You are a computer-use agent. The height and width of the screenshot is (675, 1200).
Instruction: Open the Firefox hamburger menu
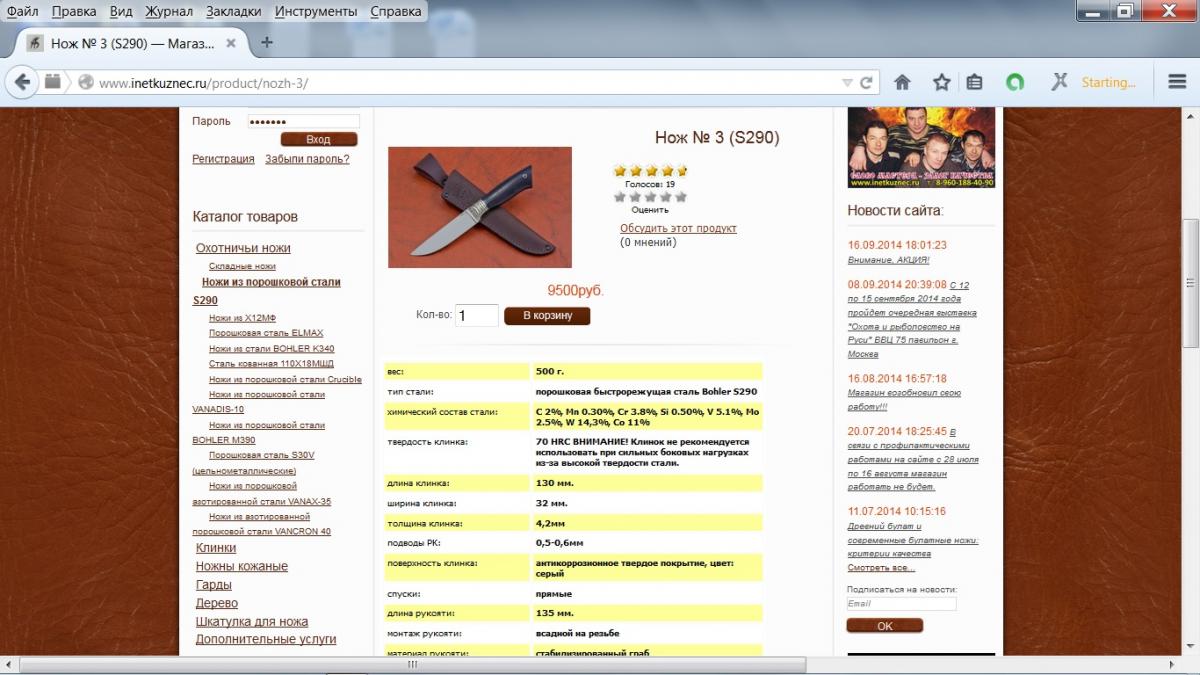coord(1177,82)
